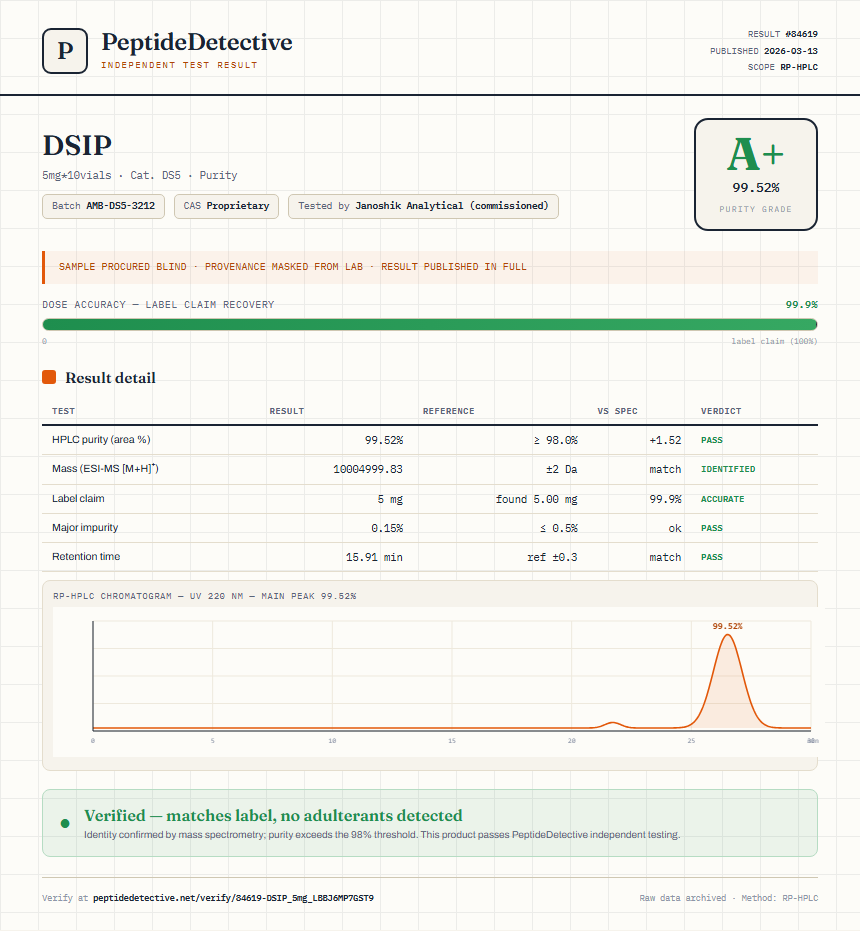Click the main peak on the chromatogram
860x931 pixels.
728,683
